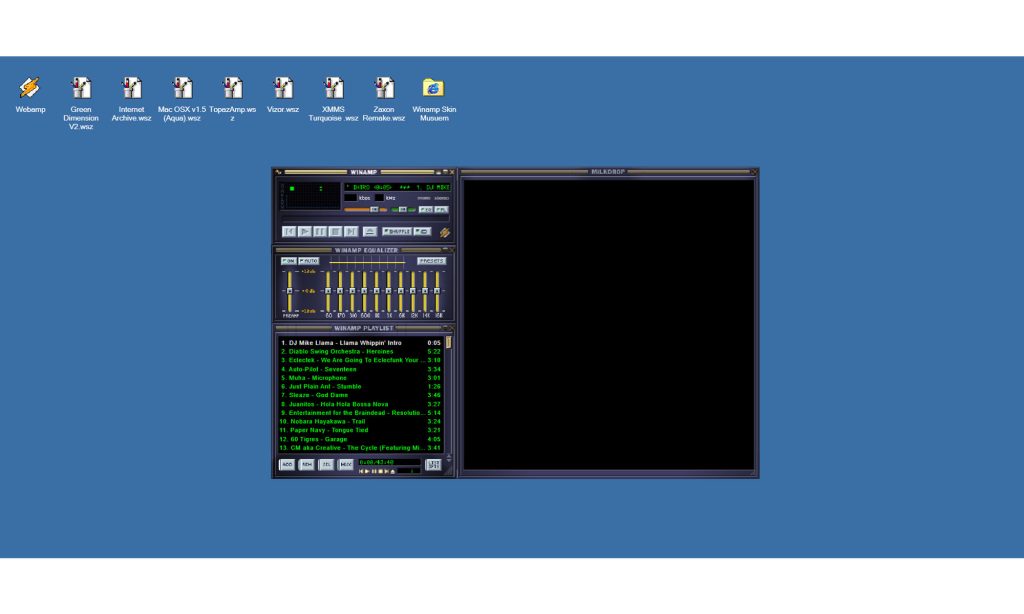Click the Pause button in Winamp main window
This screenshot has width=1024, height=614.
(320, 231)
